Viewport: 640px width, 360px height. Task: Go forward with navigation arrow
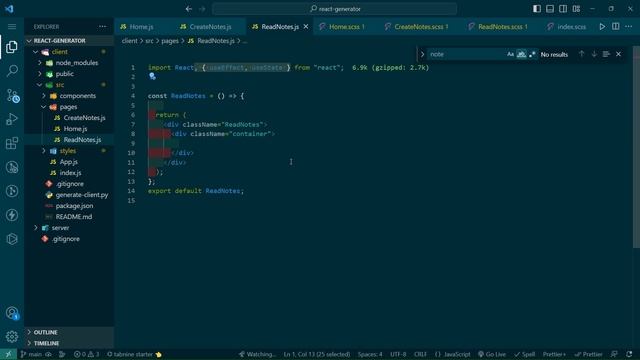click(202, 9)
